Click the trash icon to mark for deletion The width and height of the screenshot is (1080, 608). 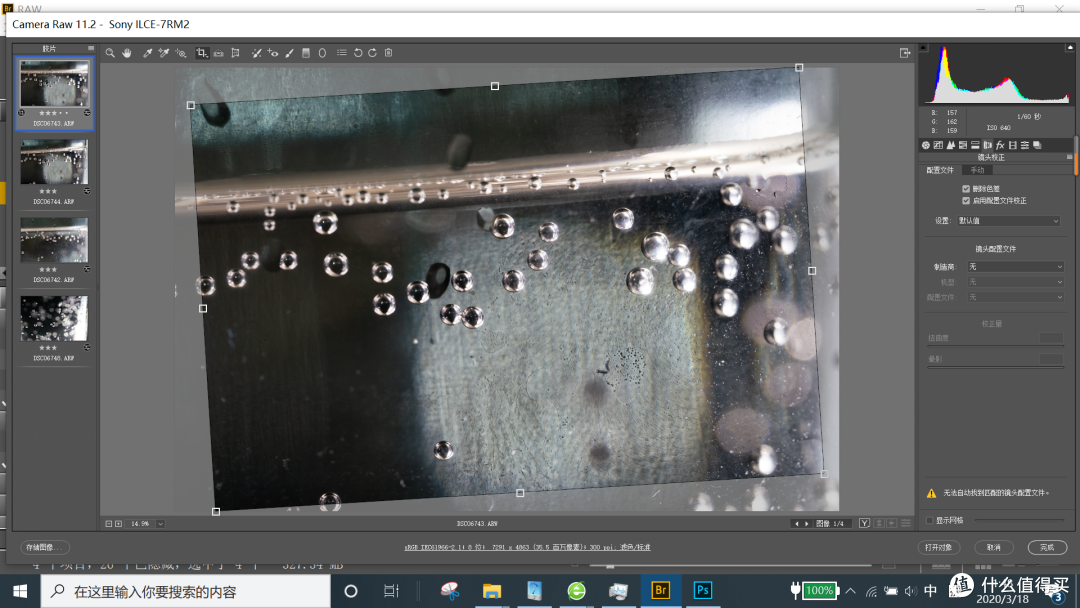pos(388,53)
